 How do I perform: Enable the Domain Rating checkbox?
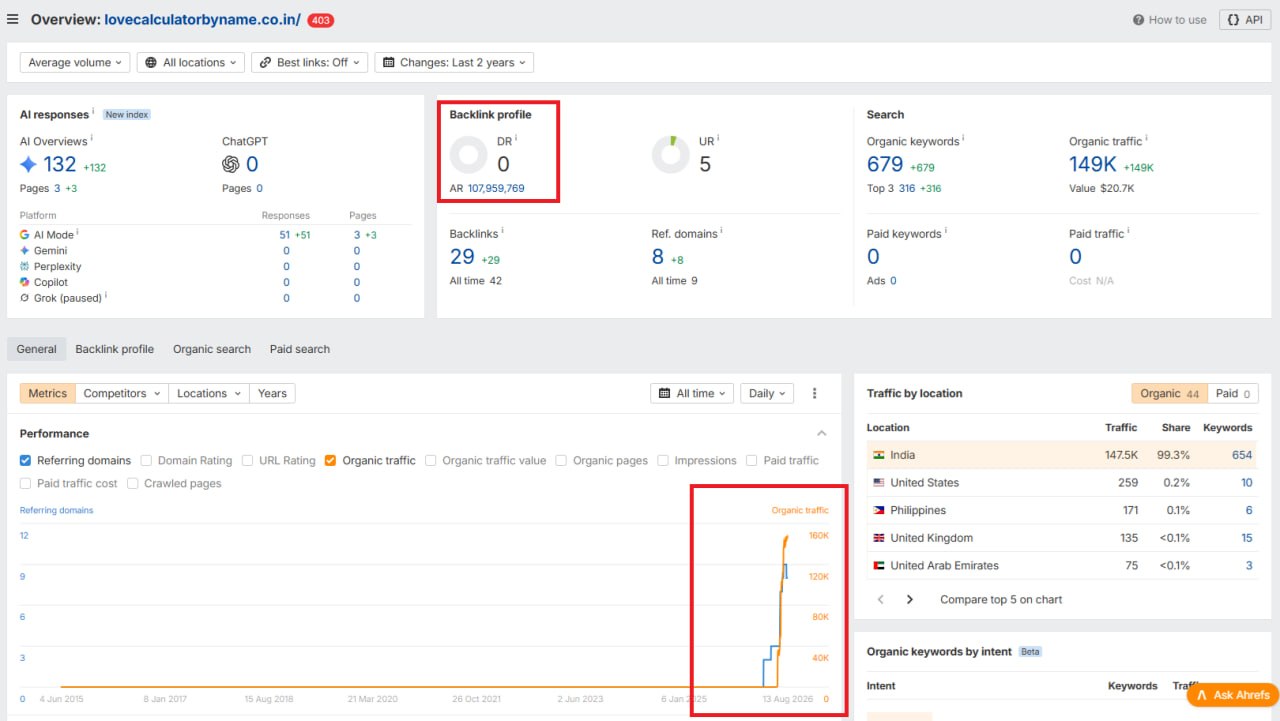click(147, 461)
